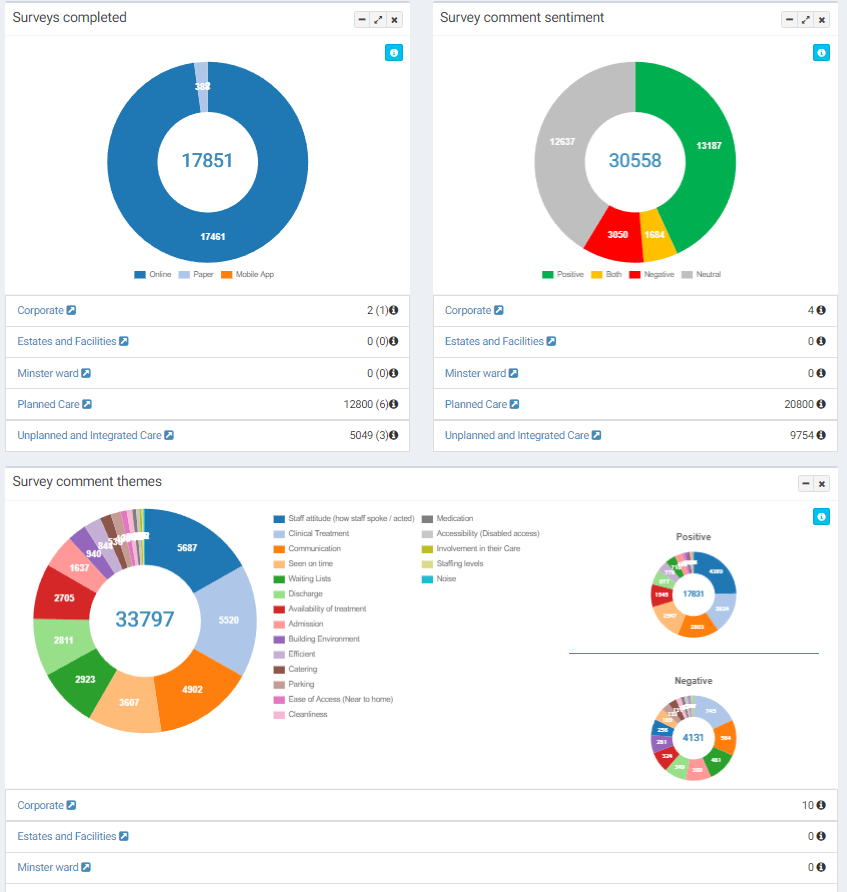This screenshot has width=847, height=892.
Task: Click info icon beside Corporate count of 4
Action: pos(822,310)
